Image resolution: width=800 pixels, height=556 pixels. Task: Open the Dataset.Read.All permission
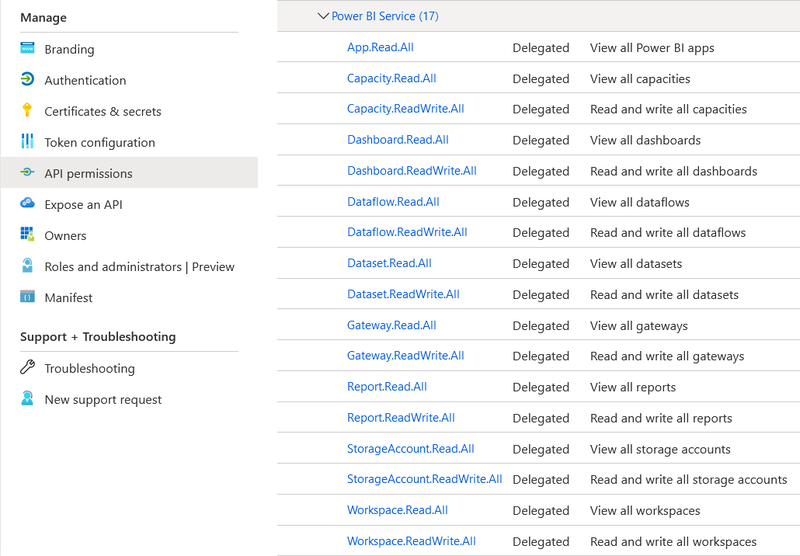tap(389, 263)
